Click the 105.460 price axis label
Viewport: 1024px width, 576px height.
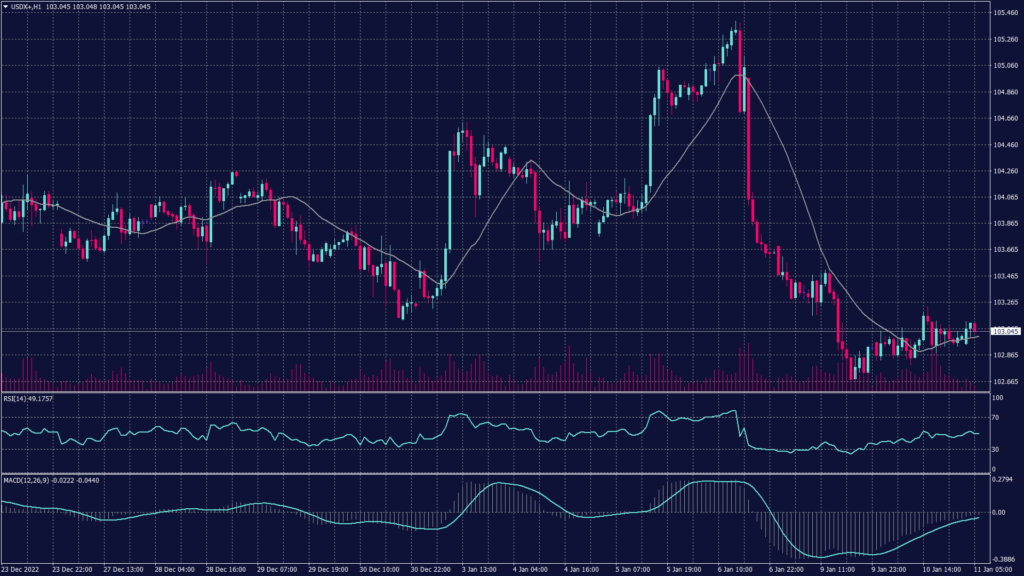coord(1004,13)
